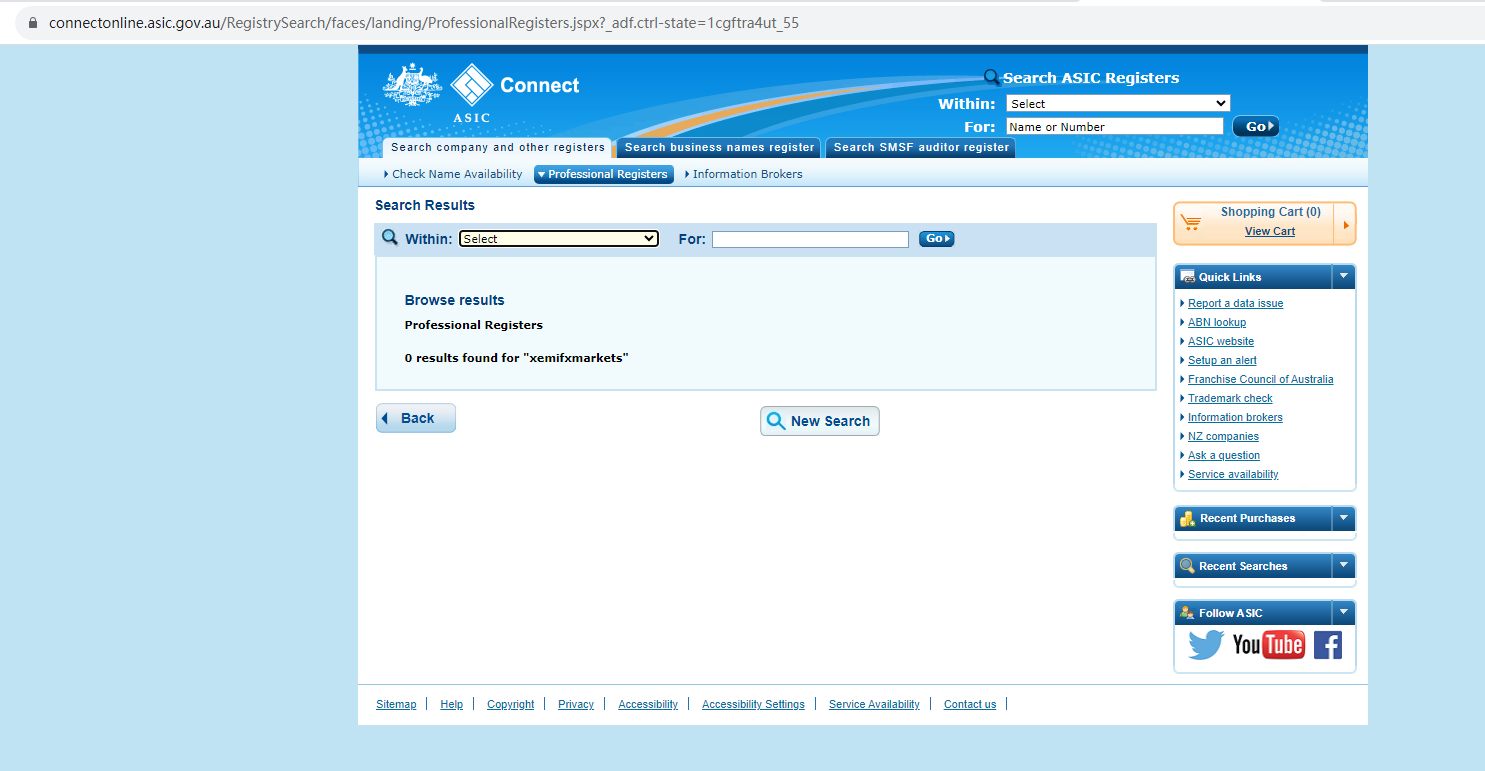Open the Copyright footer link
The height and width of the screenshot is (771, 1485).
511,704
